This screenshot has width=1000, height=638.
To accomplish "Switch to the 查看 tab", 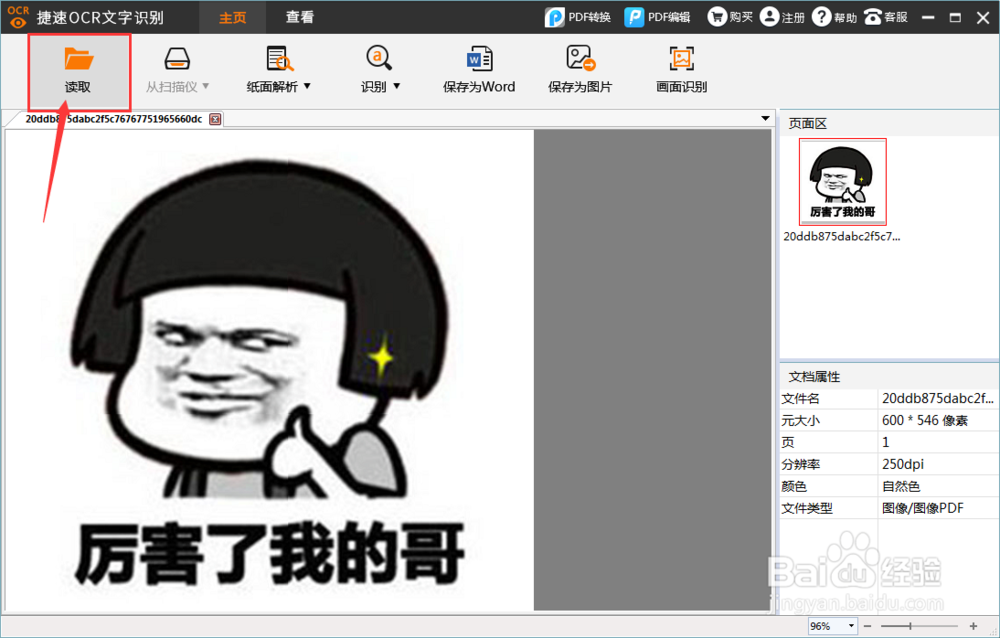I will (x=299, y=16).
